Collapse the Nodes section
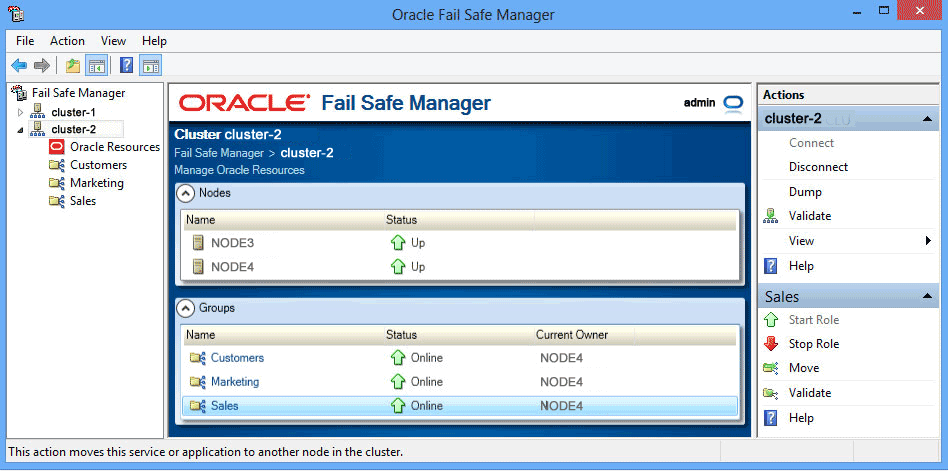 click(184, 193)
